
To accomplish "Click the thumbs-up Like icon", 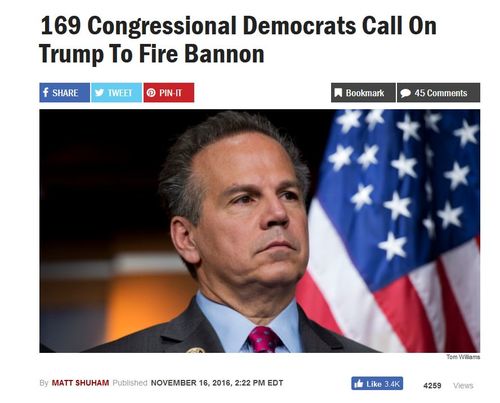I will [359, 384].
